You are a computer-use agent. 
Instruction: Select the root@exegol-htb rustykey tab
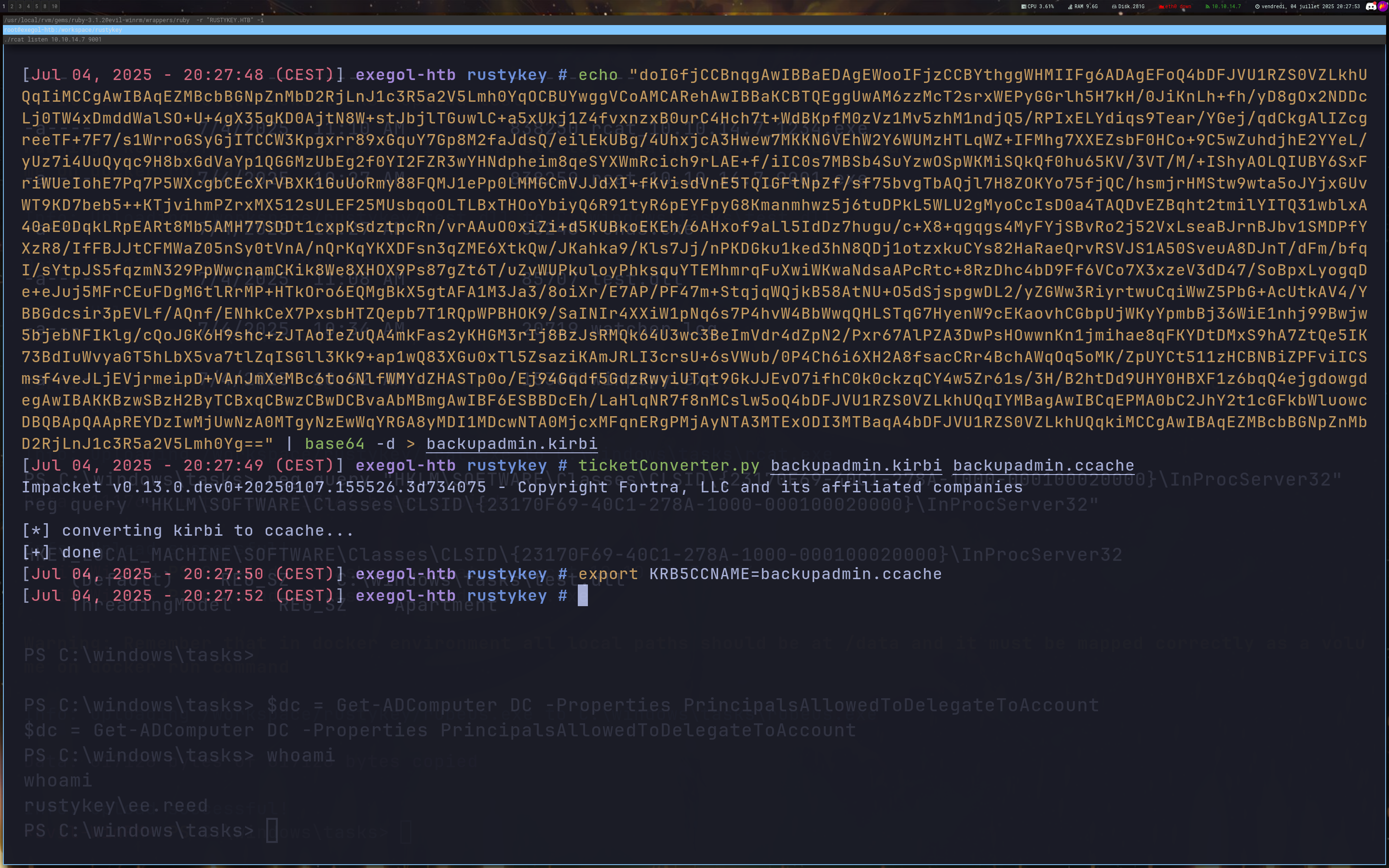[63, 30]
